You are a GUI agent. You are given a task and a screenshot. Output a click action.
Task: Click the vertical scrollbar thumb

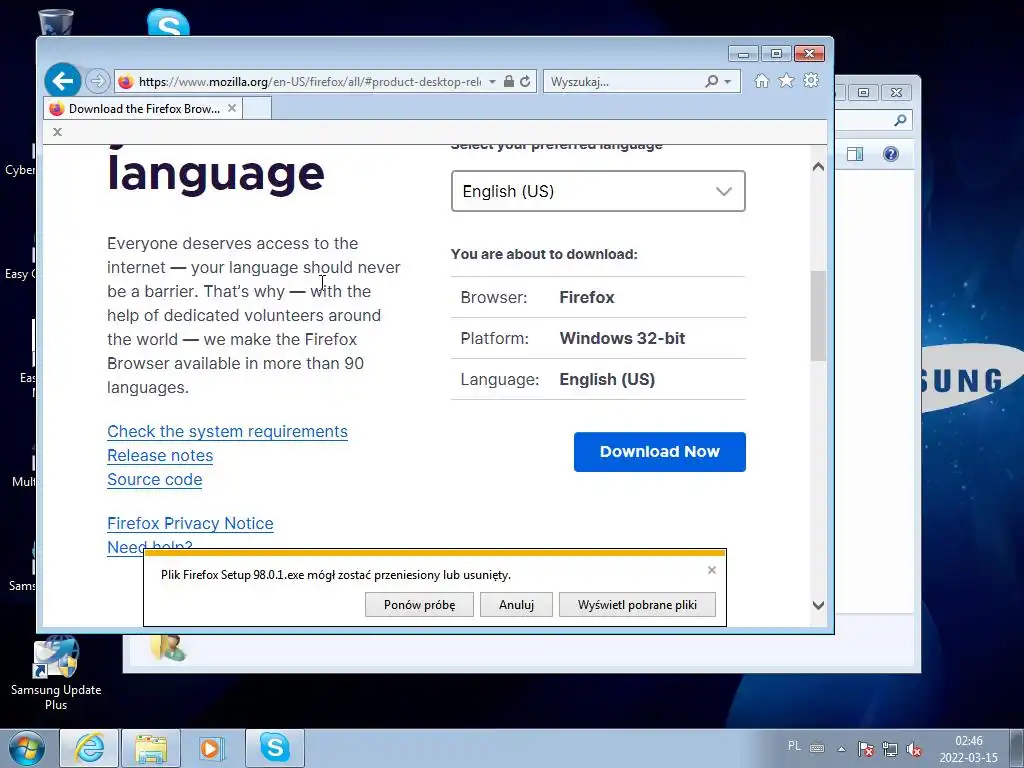coord(818,315)
